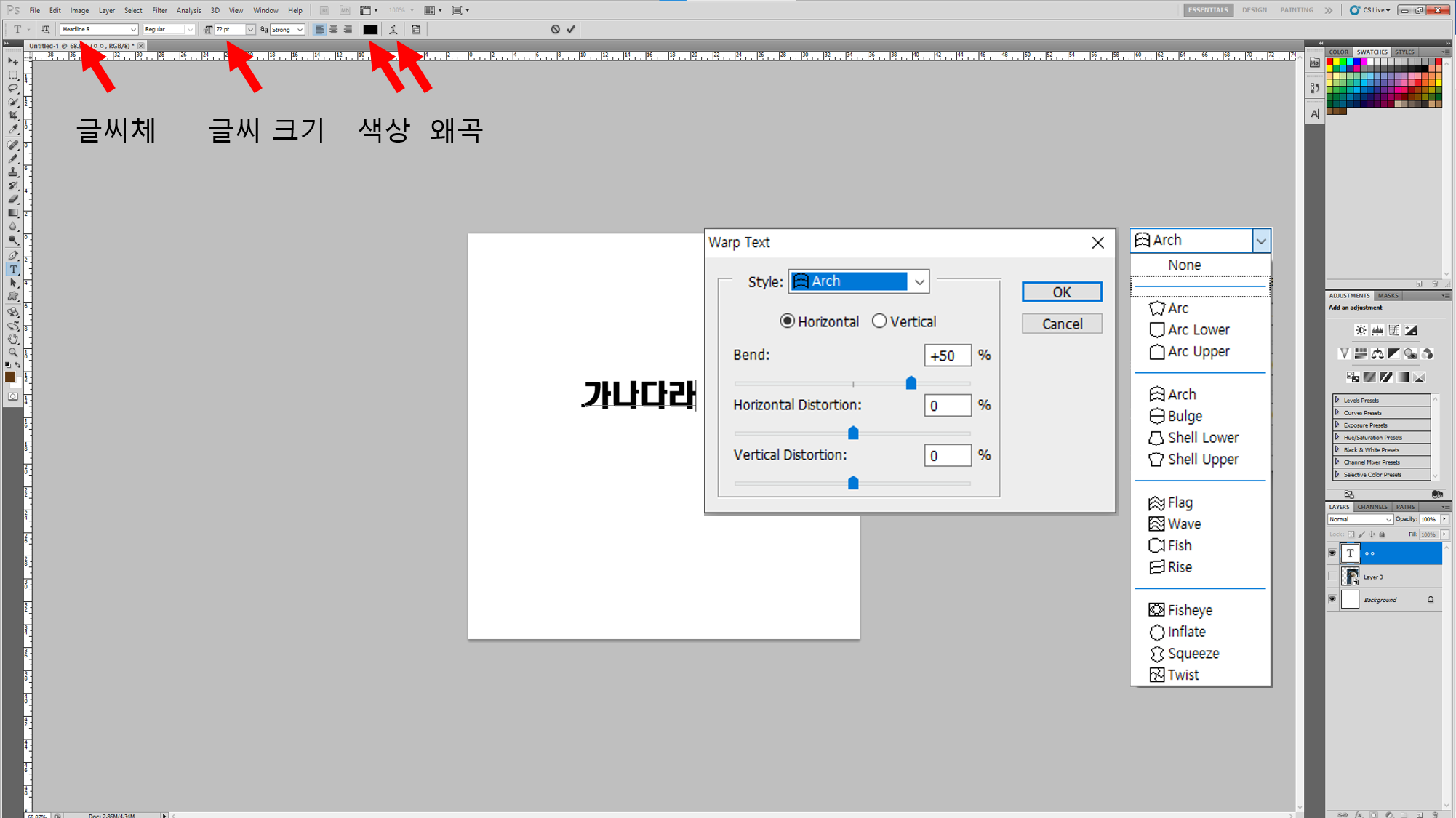Select the Crop tool
The height and width of the screenshot is (818, 1456).
coord(13,116)
